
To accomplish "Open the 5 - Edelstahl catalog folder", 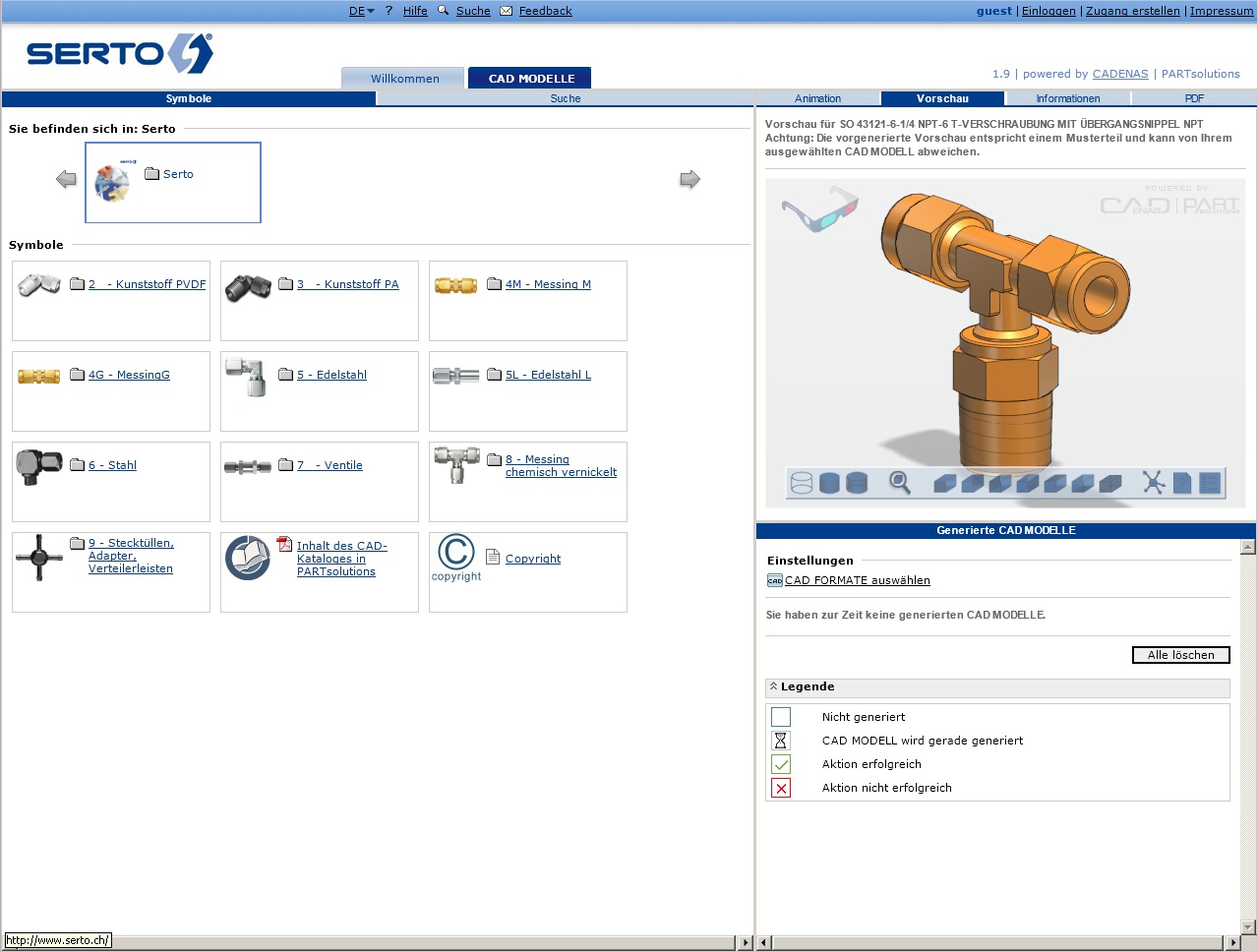I will (331, 375).
